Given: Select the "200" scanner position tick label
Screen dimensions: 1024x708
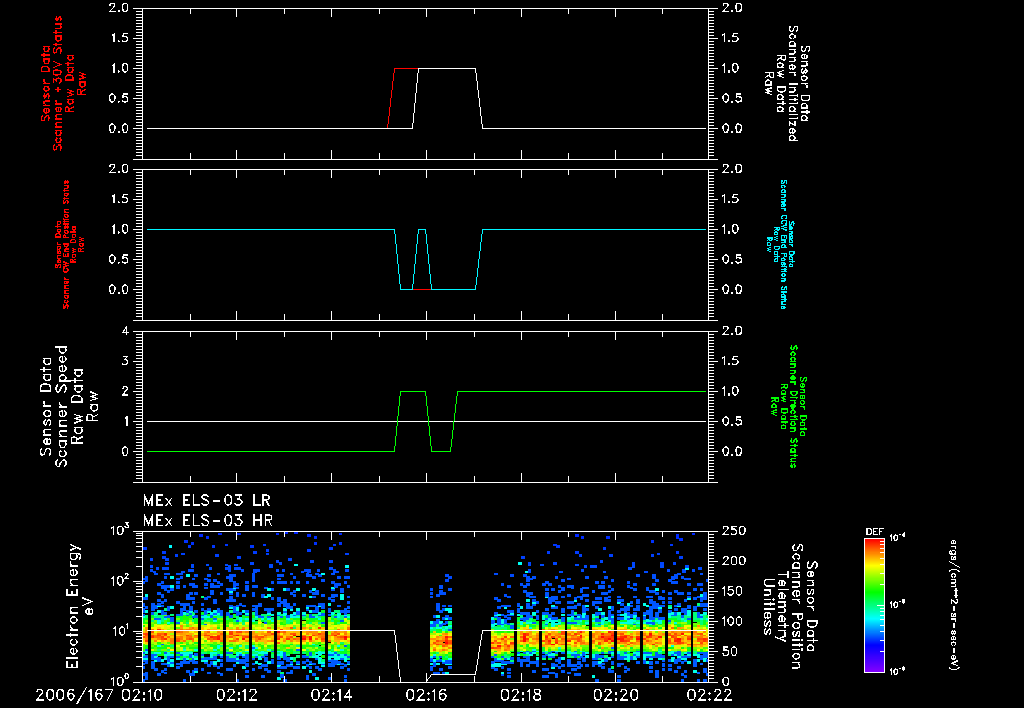Looking at the screenshot, I should point(734,561).
